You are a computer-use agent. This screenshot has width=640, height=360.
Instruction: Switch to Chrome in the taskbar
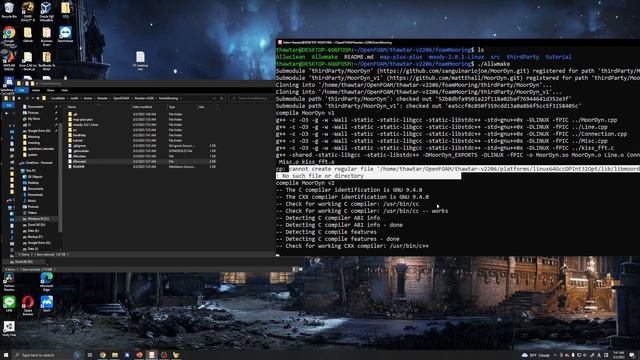(x=103, y=355)
